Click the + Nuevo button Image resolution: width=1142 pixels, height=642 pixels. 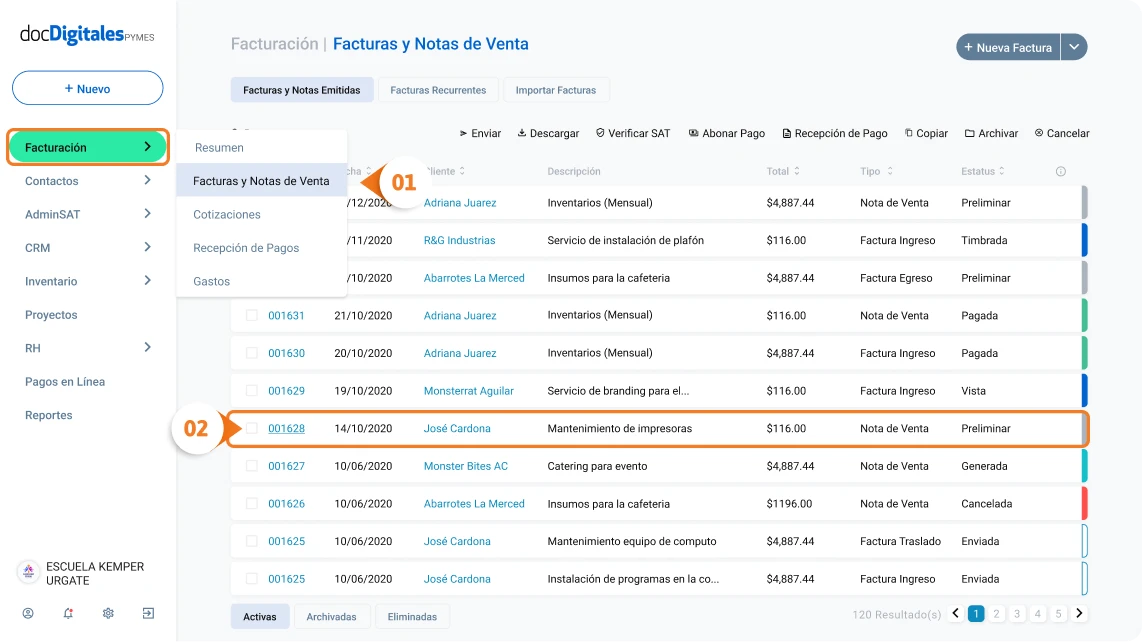(x=88, y=88)
